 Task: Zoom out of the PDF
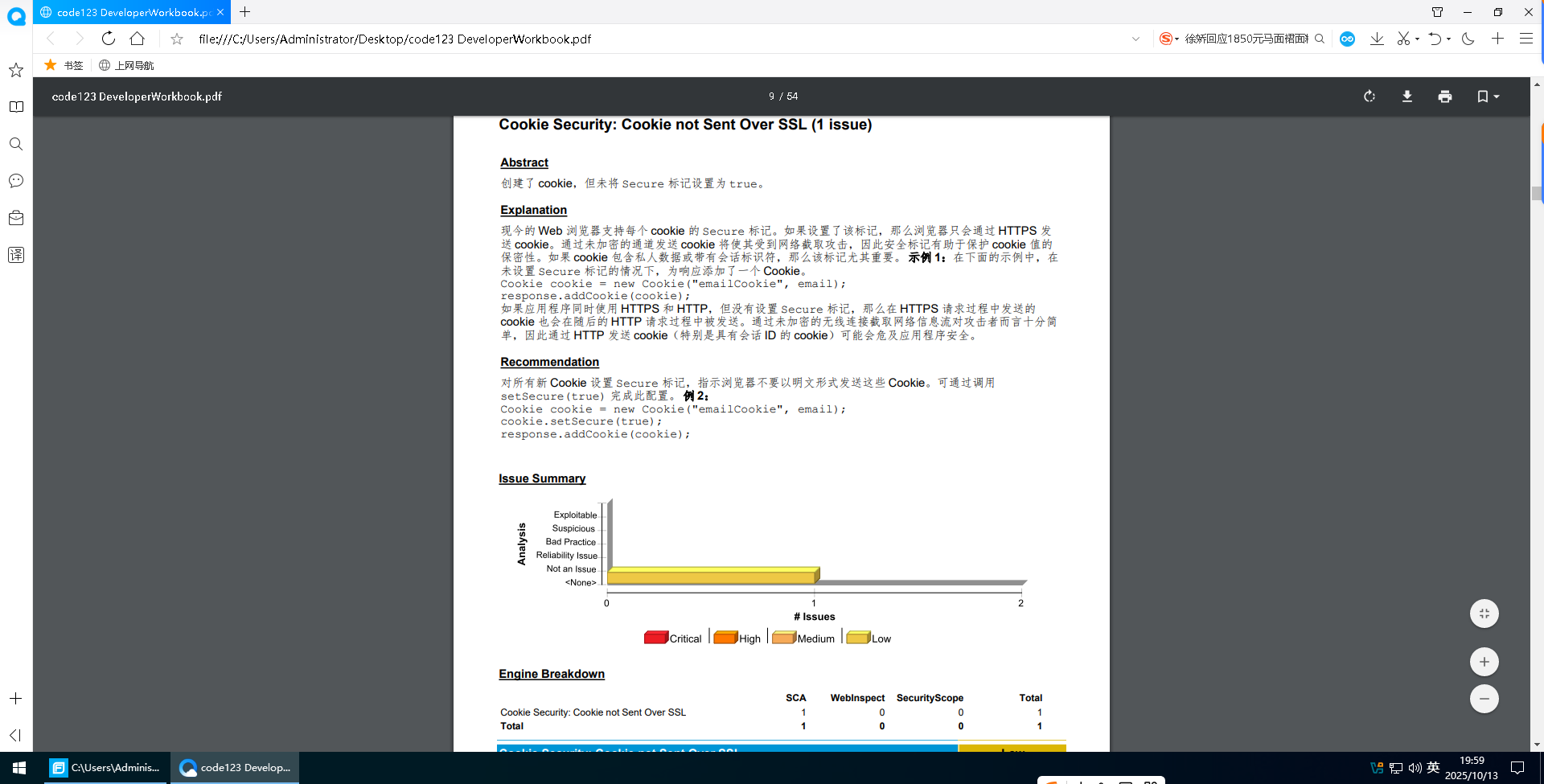tap(1484, 699)
